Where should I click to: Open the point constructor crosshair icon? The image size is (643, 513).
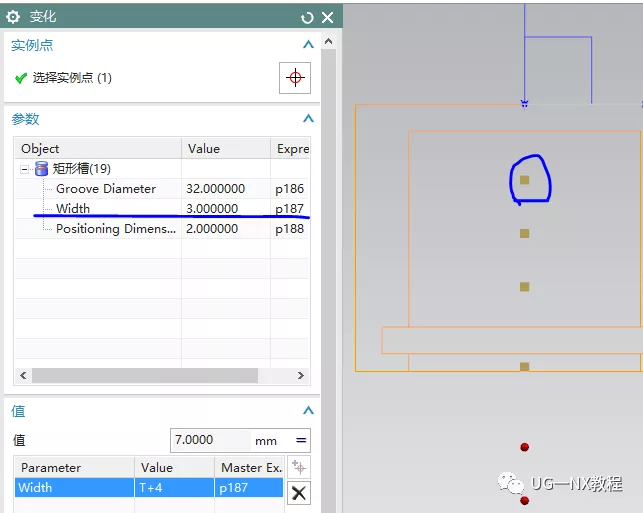(294, 78)
